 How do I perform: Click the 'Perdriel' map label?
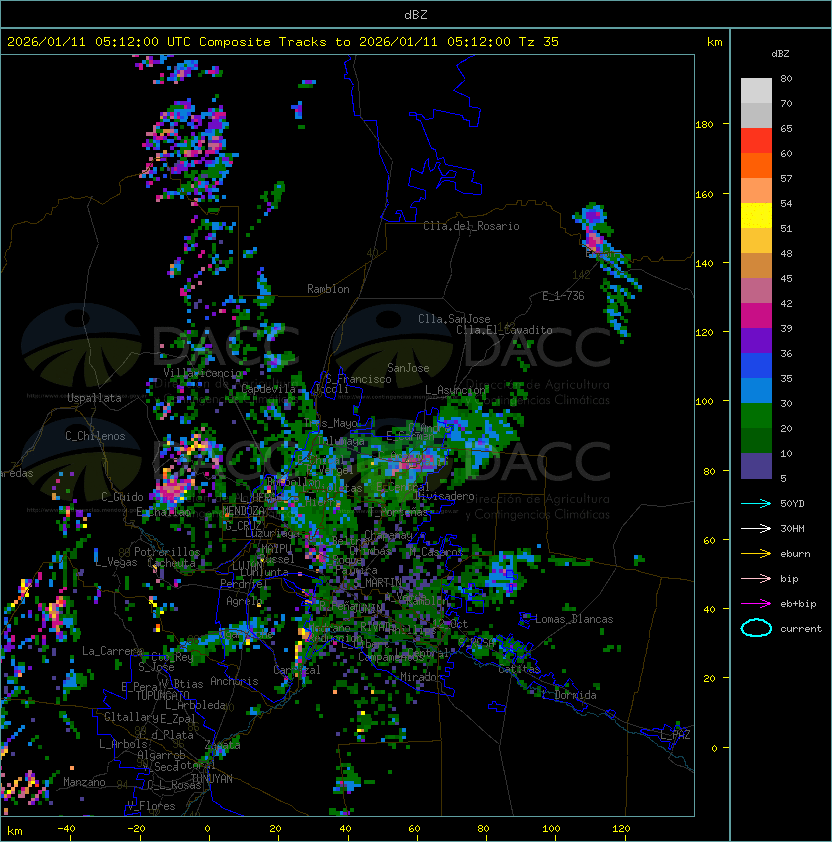pyautogui.click(x=244, y=583)
